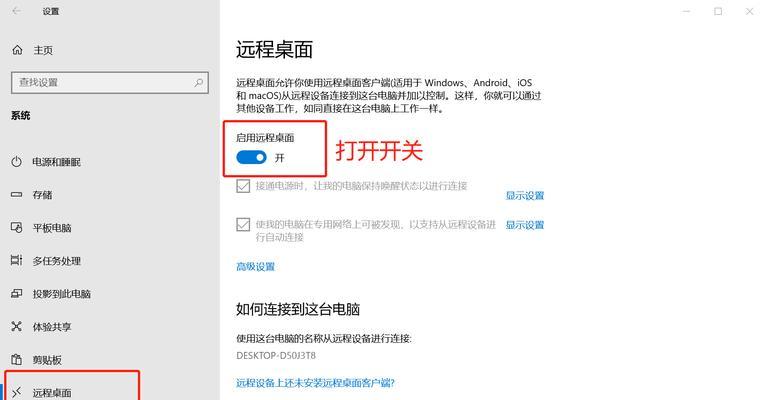
Task: Choose the Tablet (平板电脑) icon
Action: (x=17, y=228)
